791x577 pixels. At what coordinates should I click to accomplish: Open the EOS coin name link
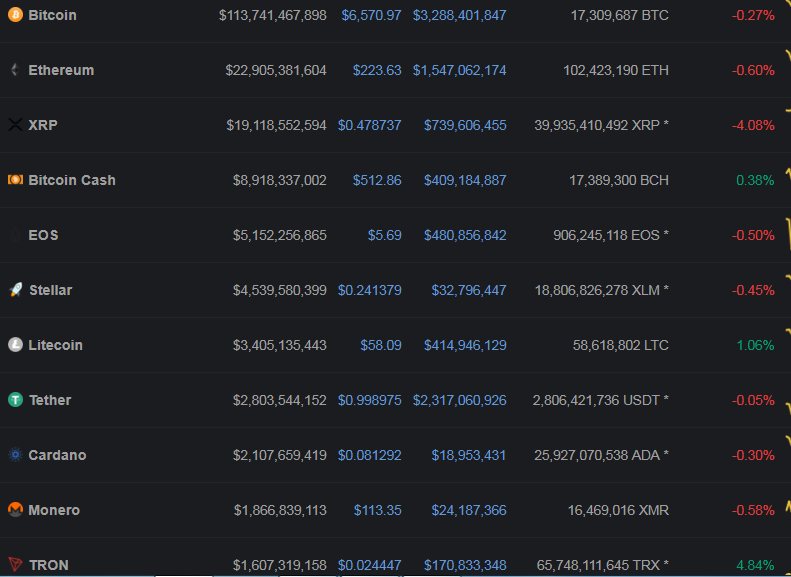point(43,235)
